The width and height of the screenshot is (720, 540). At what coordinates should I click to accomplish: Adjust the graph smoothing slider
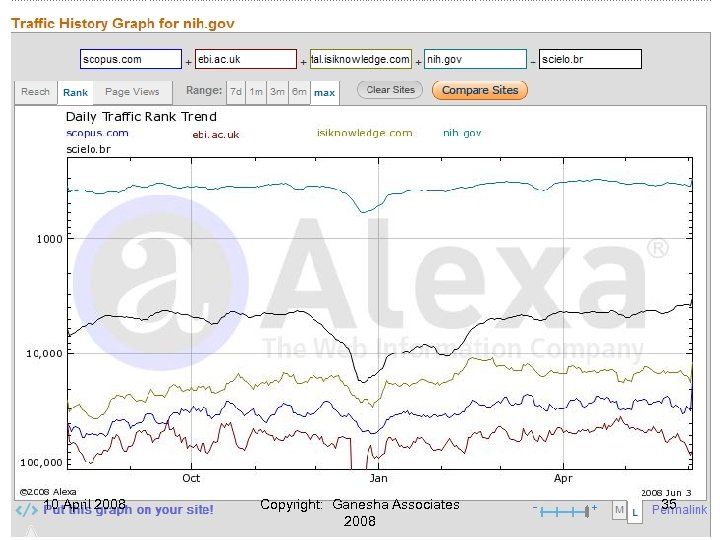tap(564, 512)
